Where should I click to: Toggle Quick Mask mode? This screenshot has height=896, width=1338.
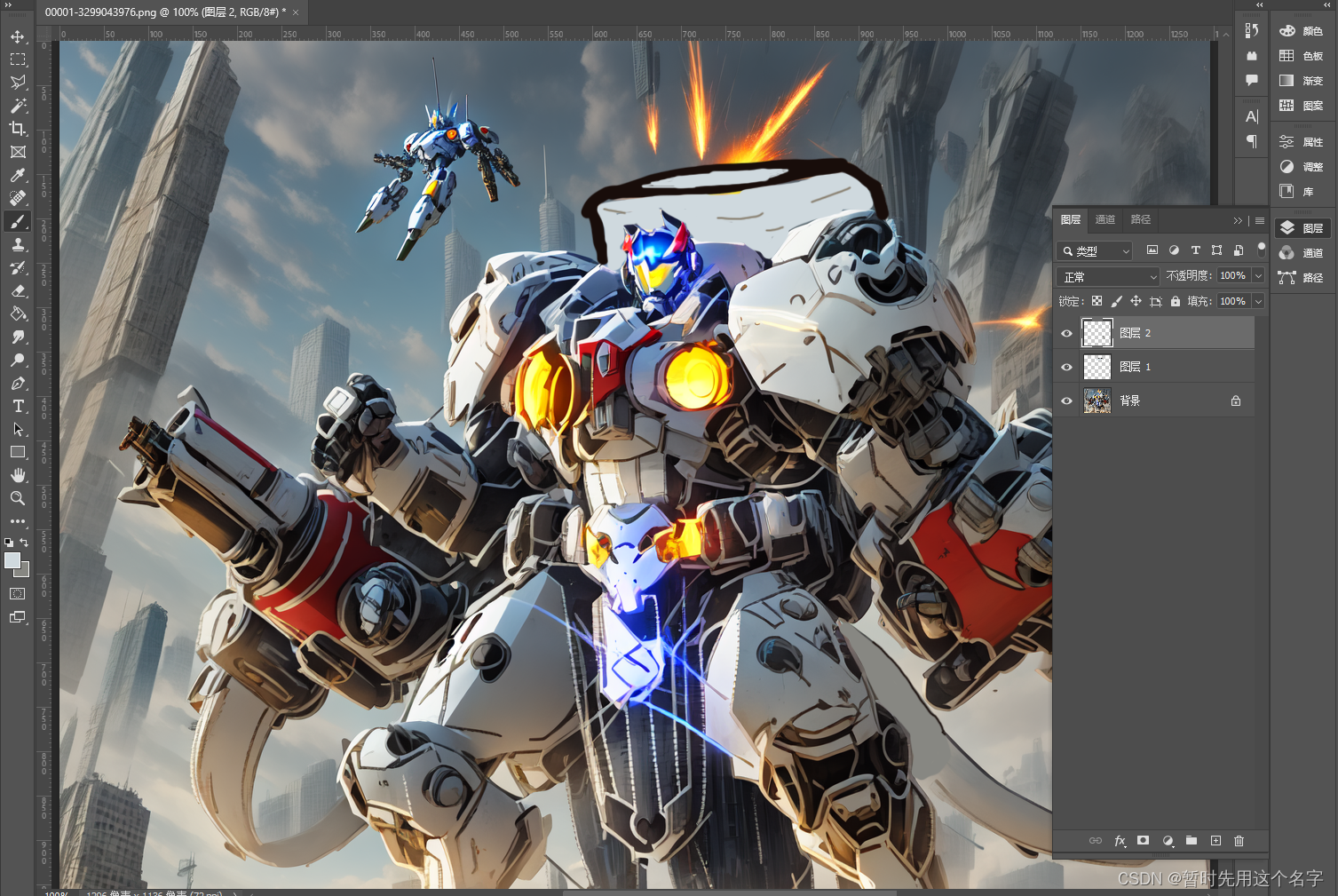(x=18, y=593)
